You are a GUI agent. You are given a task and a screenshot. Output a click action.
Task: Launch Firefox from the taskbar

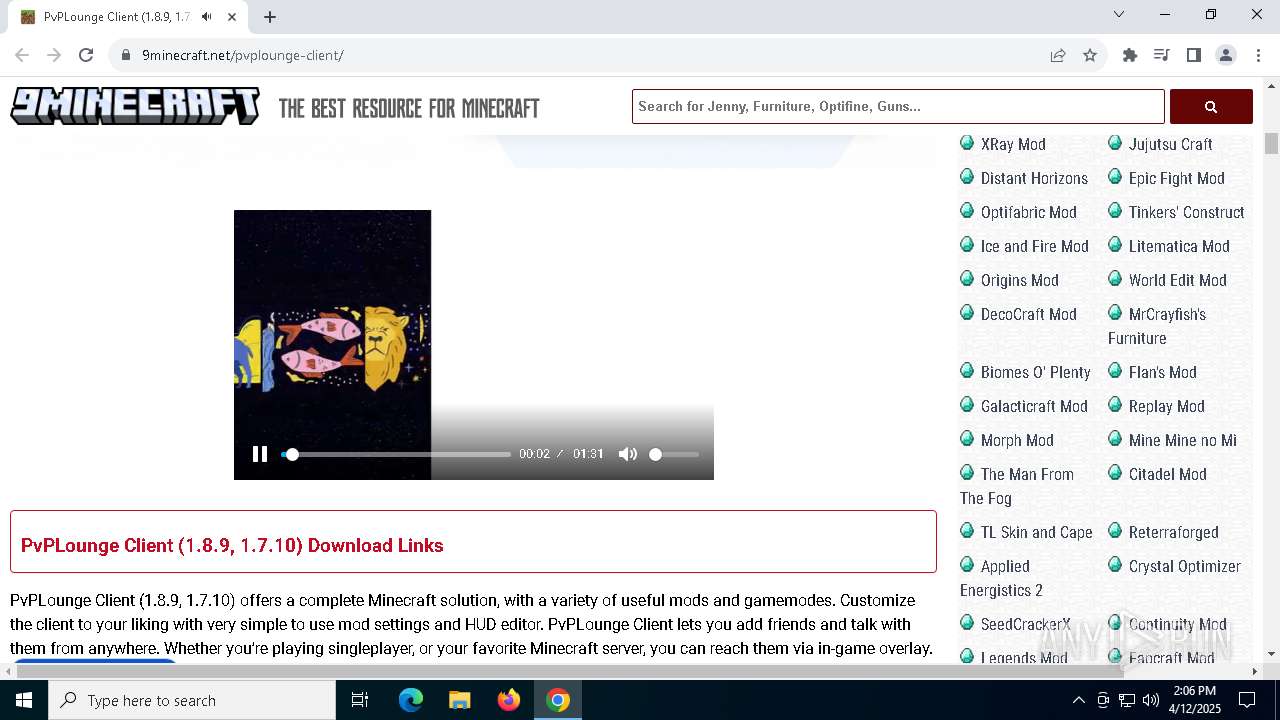[x=509, y=700]
